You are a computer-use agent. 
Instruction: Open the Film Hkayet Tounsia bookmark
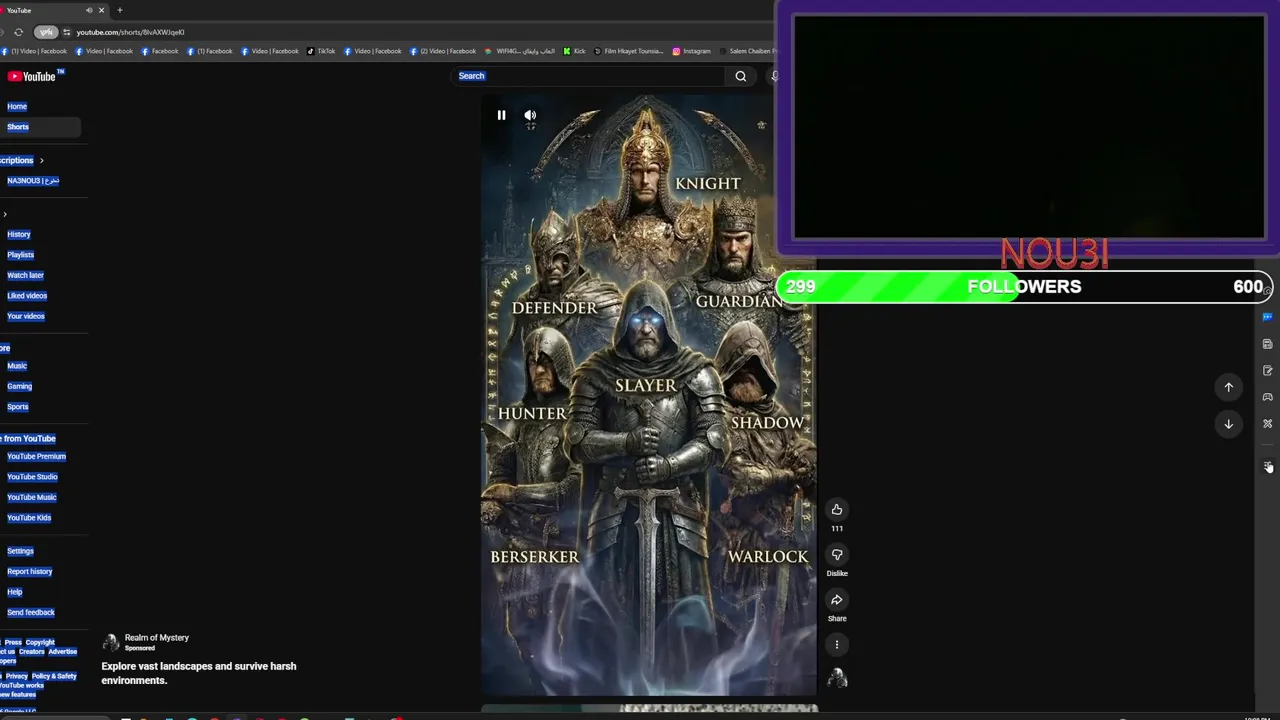[628, 51]
